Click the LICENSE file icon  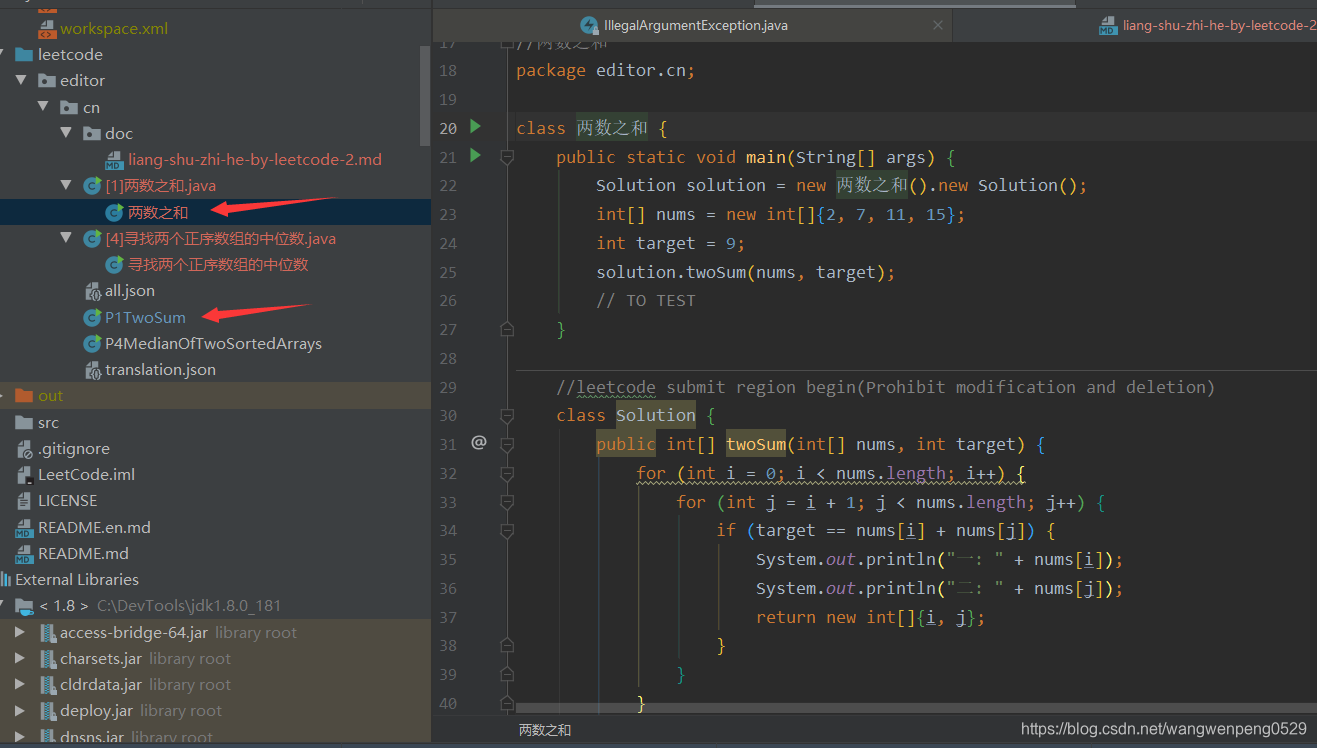(24, 501)
